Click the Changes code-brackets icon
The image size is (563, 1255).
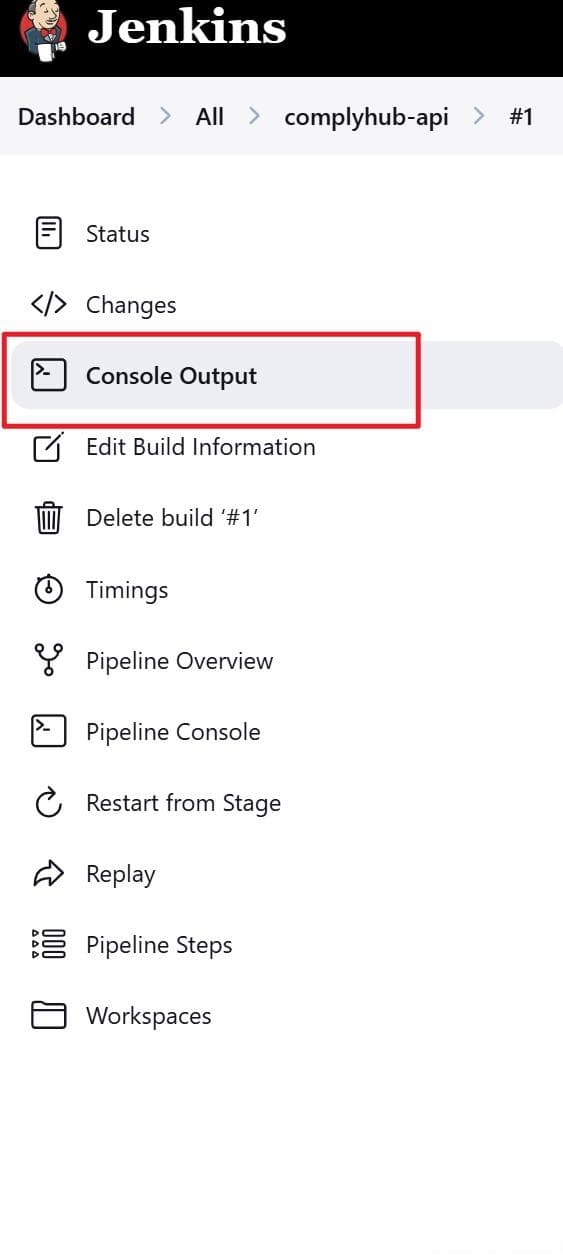tap(49, 304)
